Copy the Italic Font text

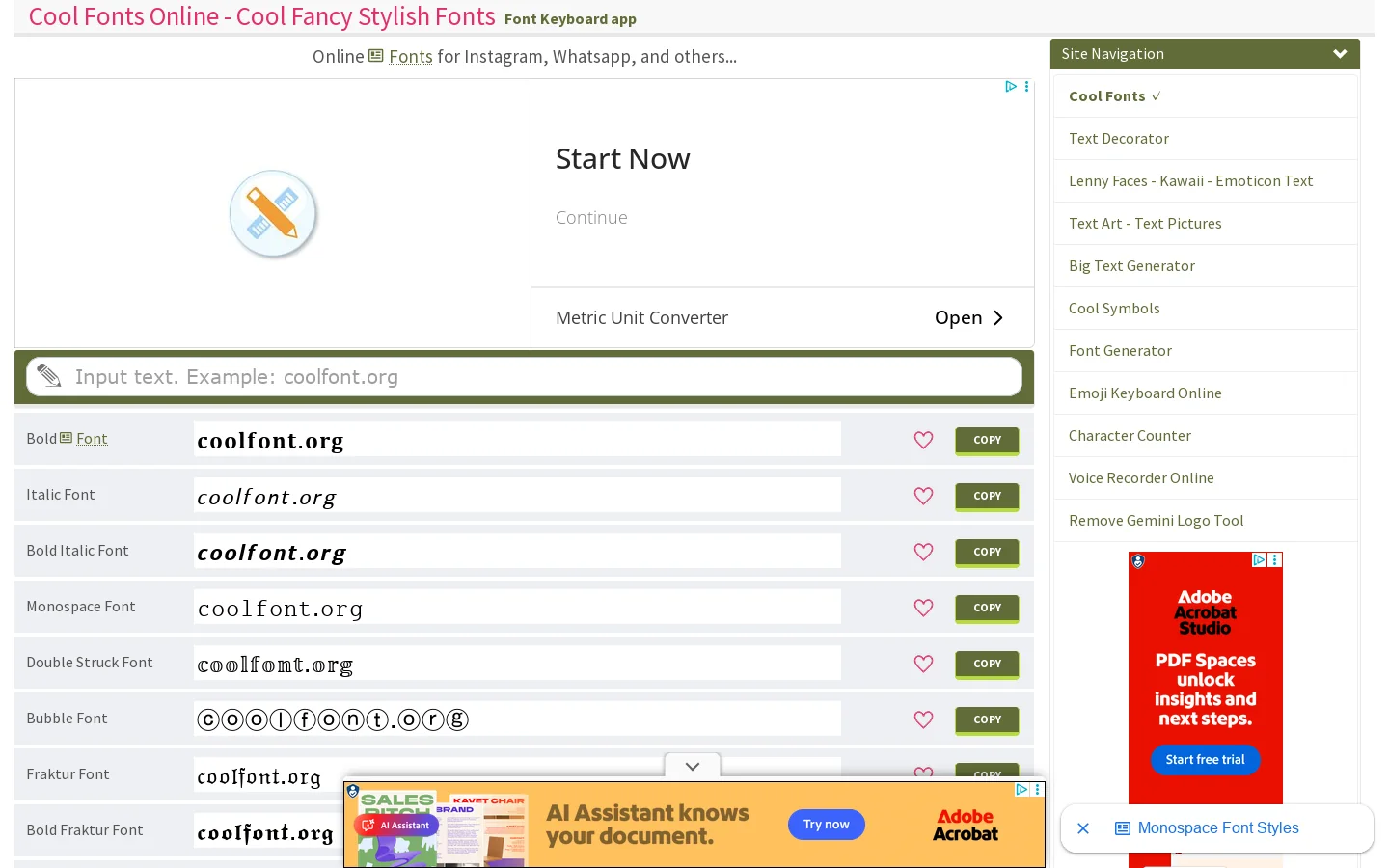[987, 496]
